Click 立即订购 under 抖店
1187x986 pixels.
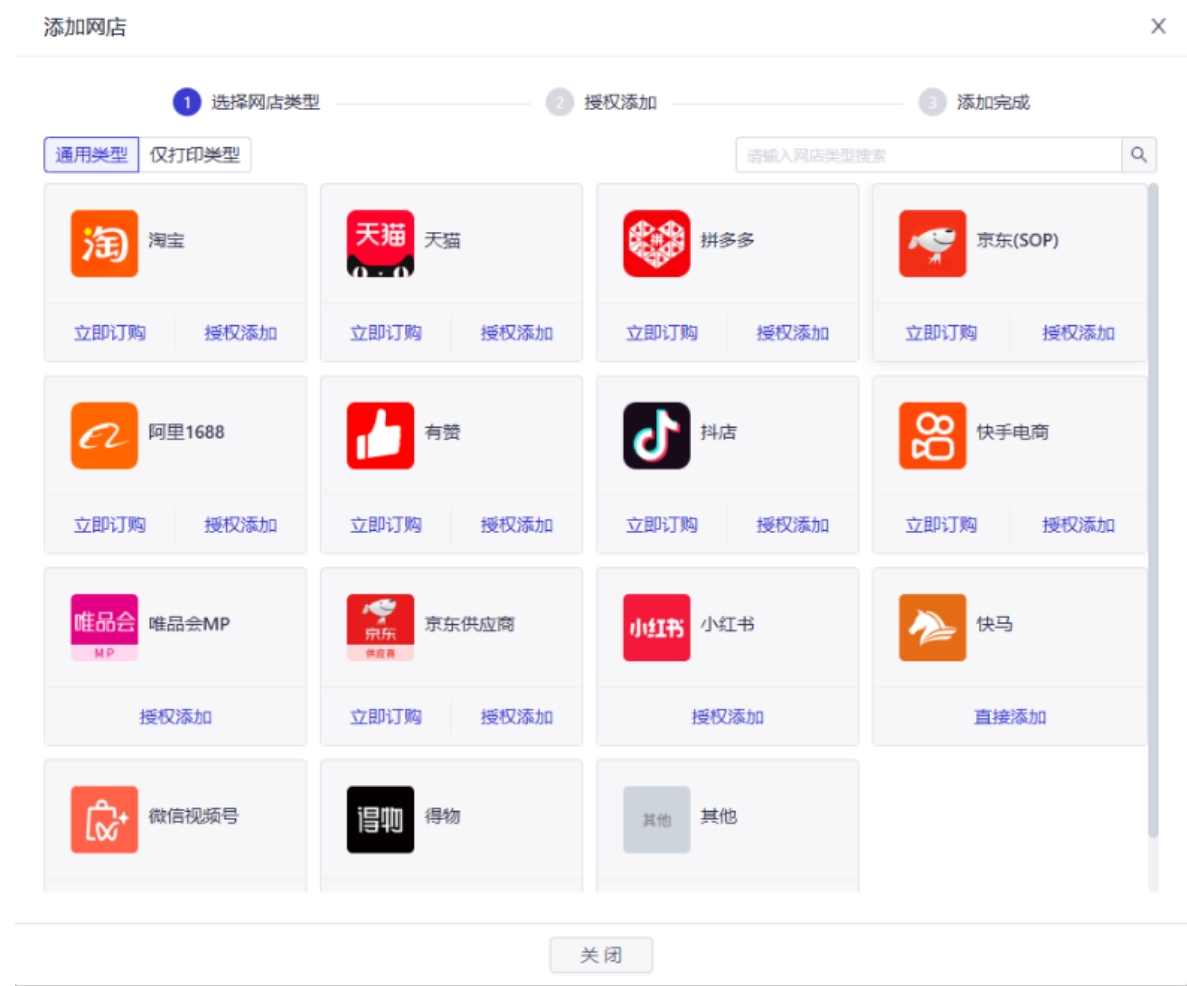coord(662,525)
